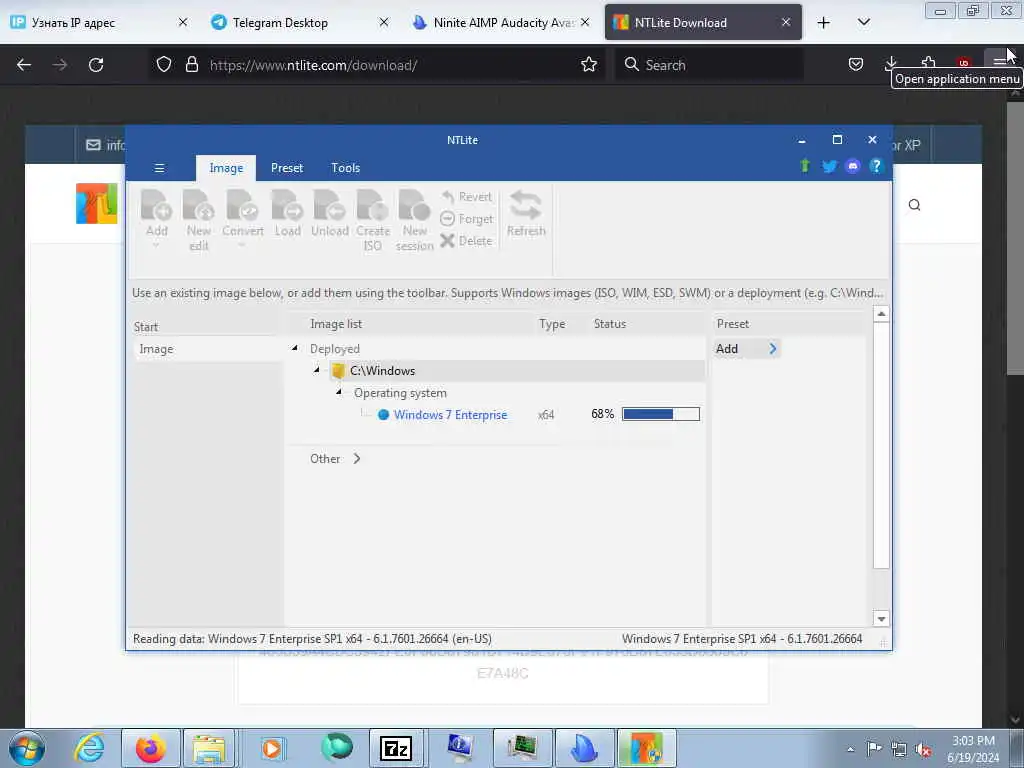Click NTLite scrollbar up arrow
This screenshot has height=768, width=1024.
coord(881,314)
